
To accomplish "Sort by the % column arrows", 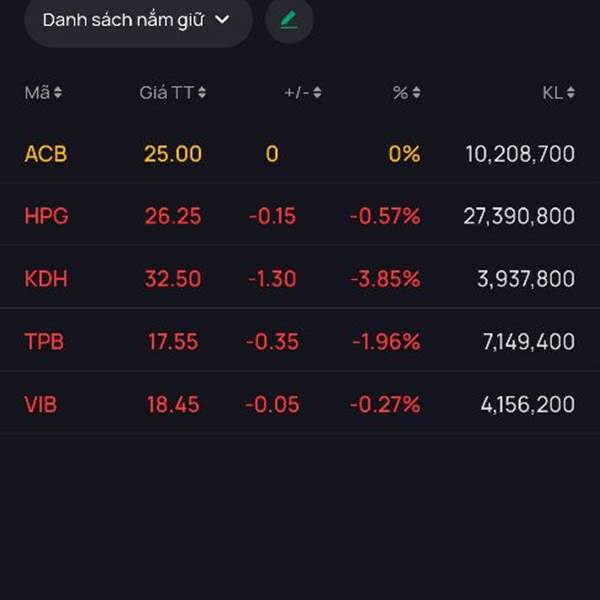I will pyautogui.click(x=416, y=93).
